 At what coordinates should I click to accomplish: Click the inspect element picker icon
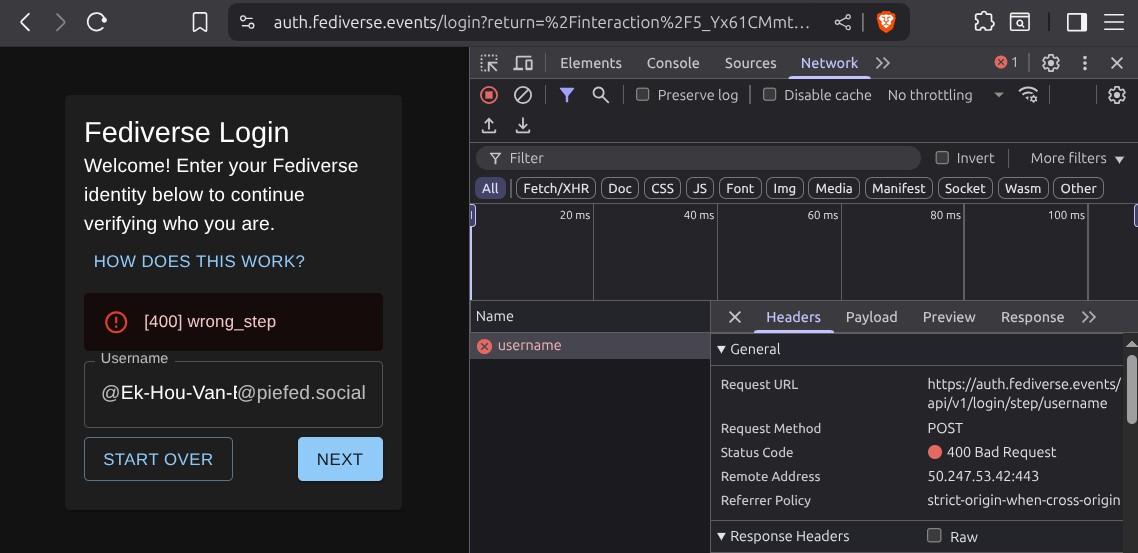[489, 63]
